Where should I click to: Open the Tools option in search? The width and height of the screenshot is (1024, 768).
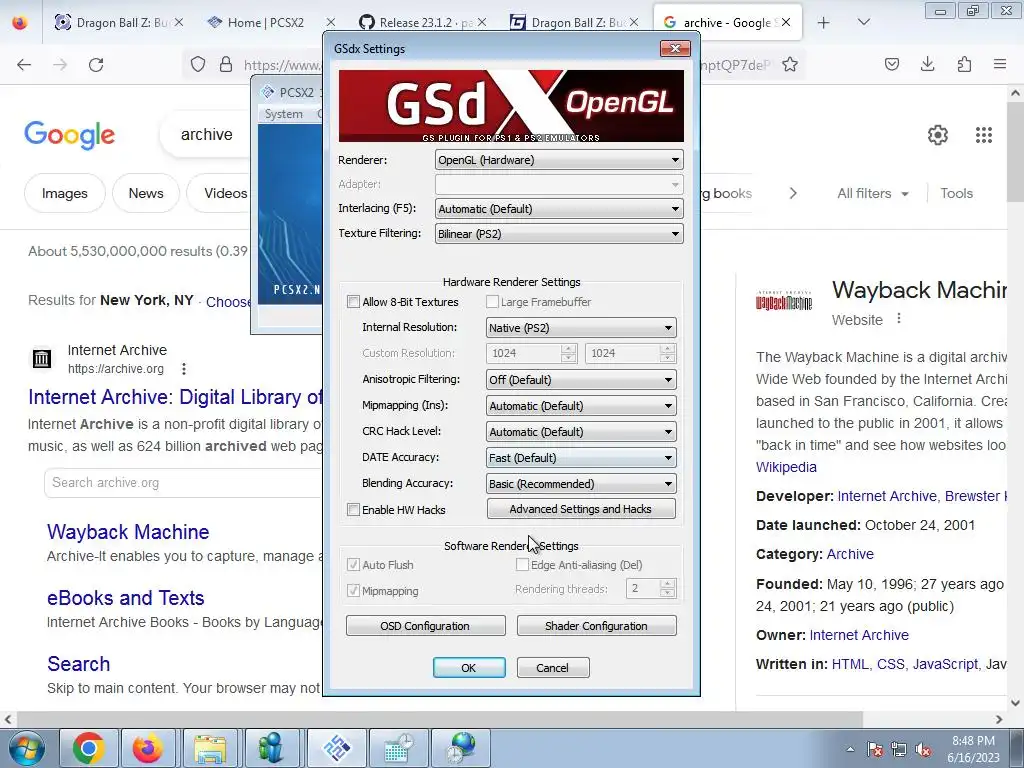956,193
